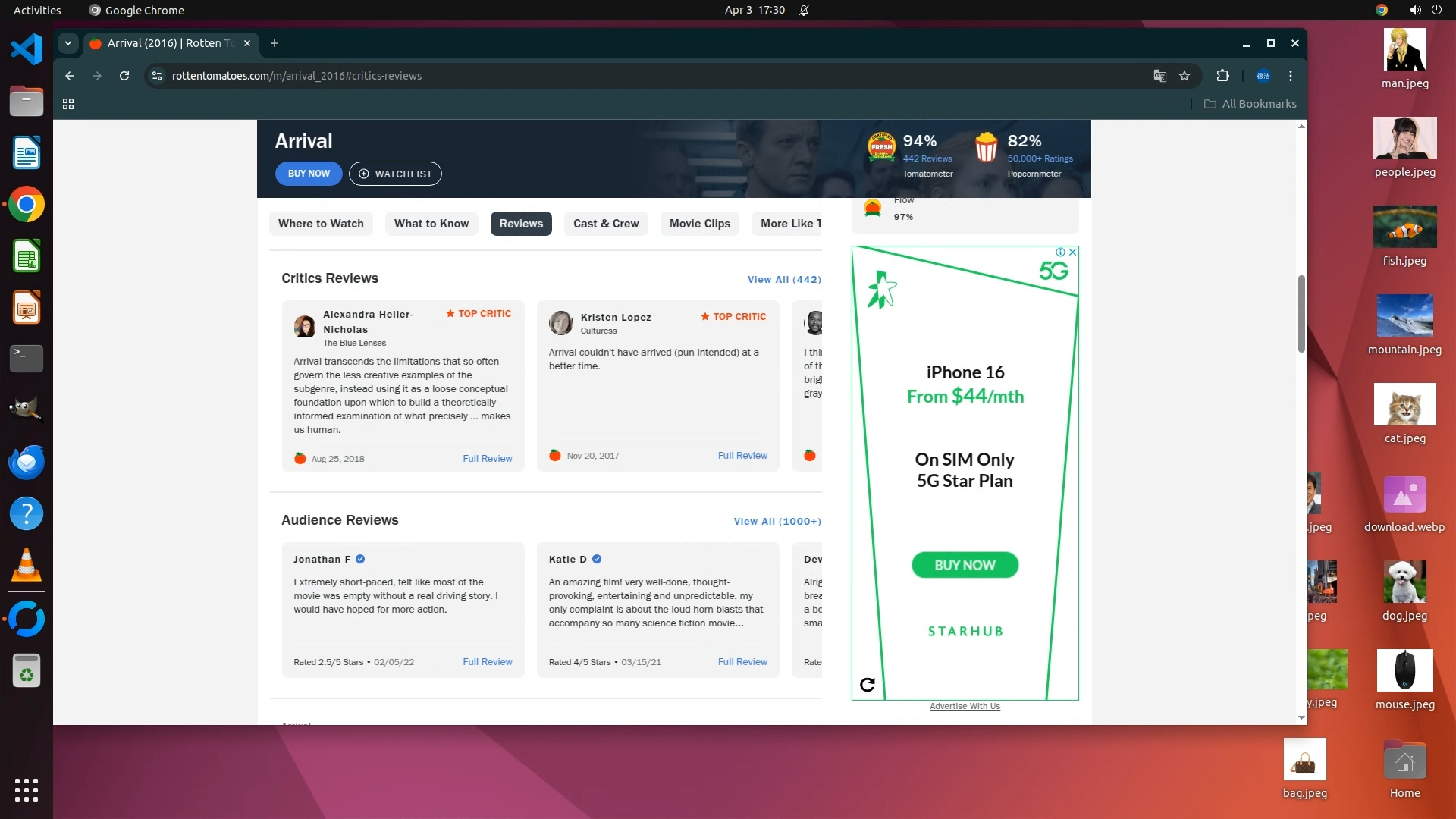
Task: Close the StarHub ad with X
Action: 1073,252
